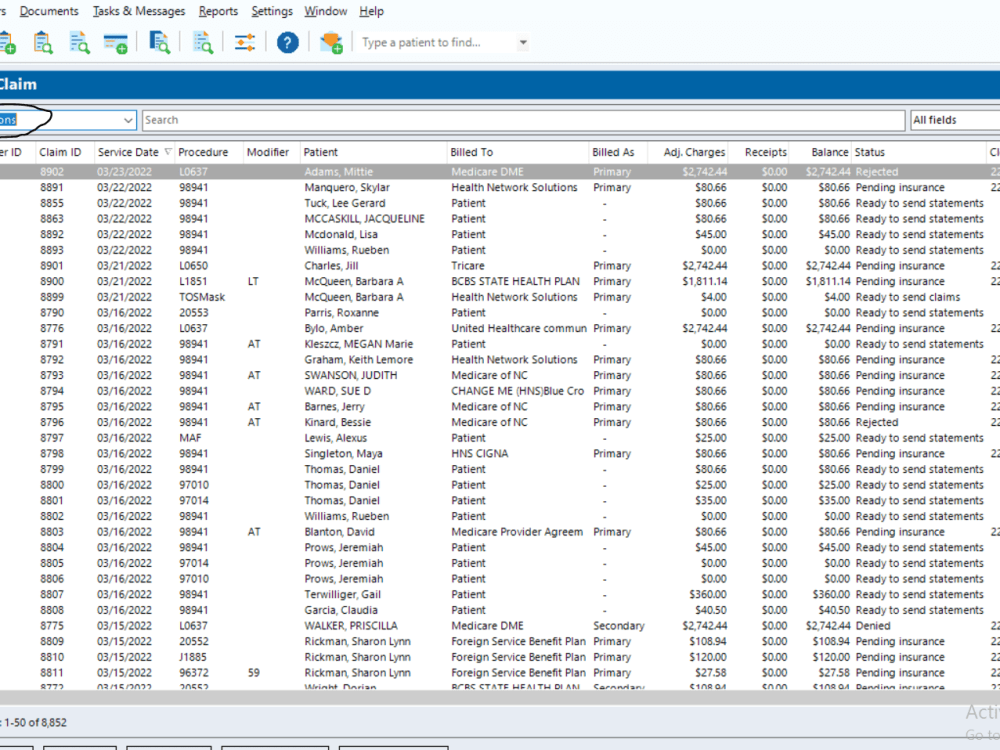Select claim ID 8800

pos(52,485)
